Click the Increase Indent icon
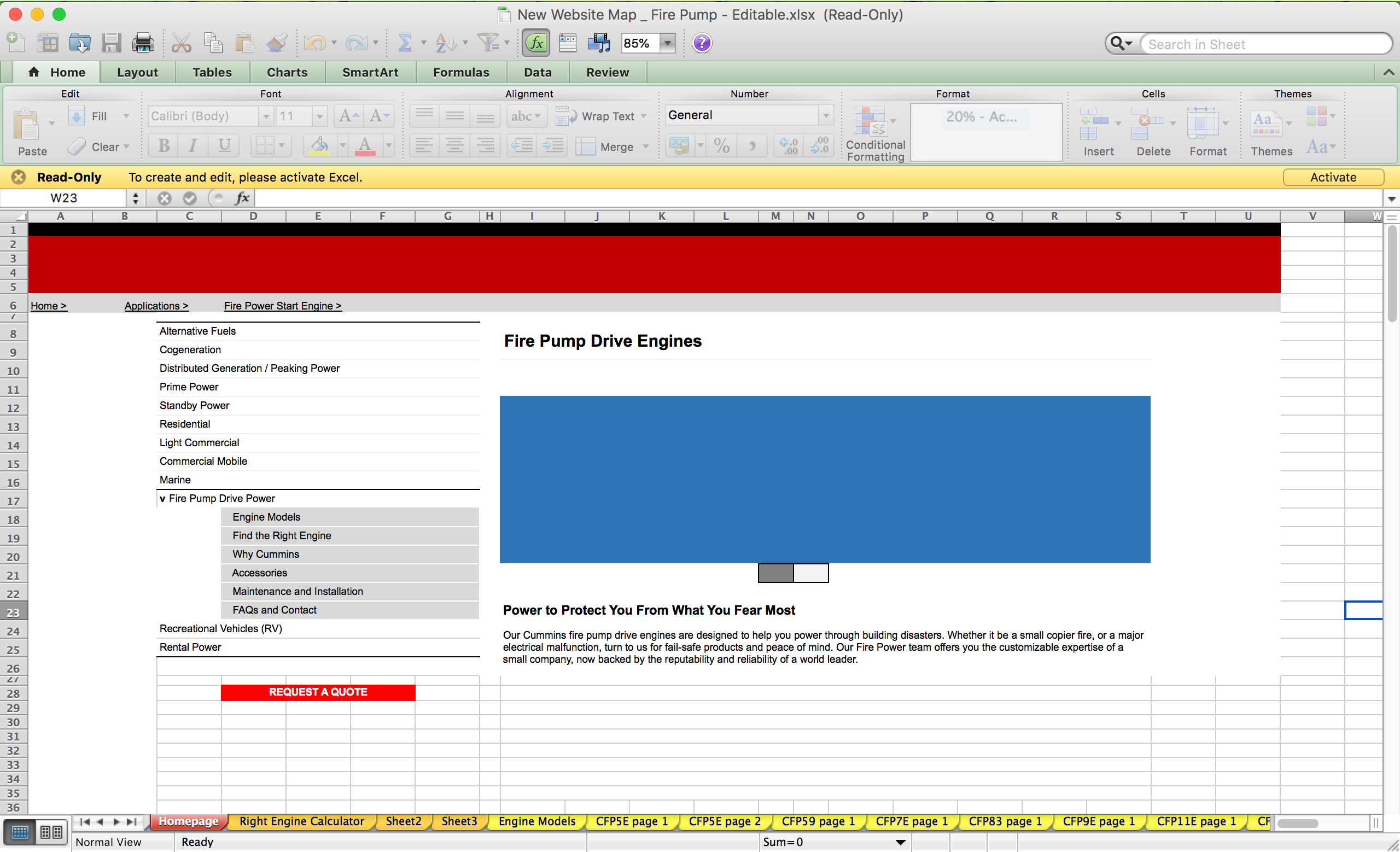1400x852 pixels. coord(552,146)
